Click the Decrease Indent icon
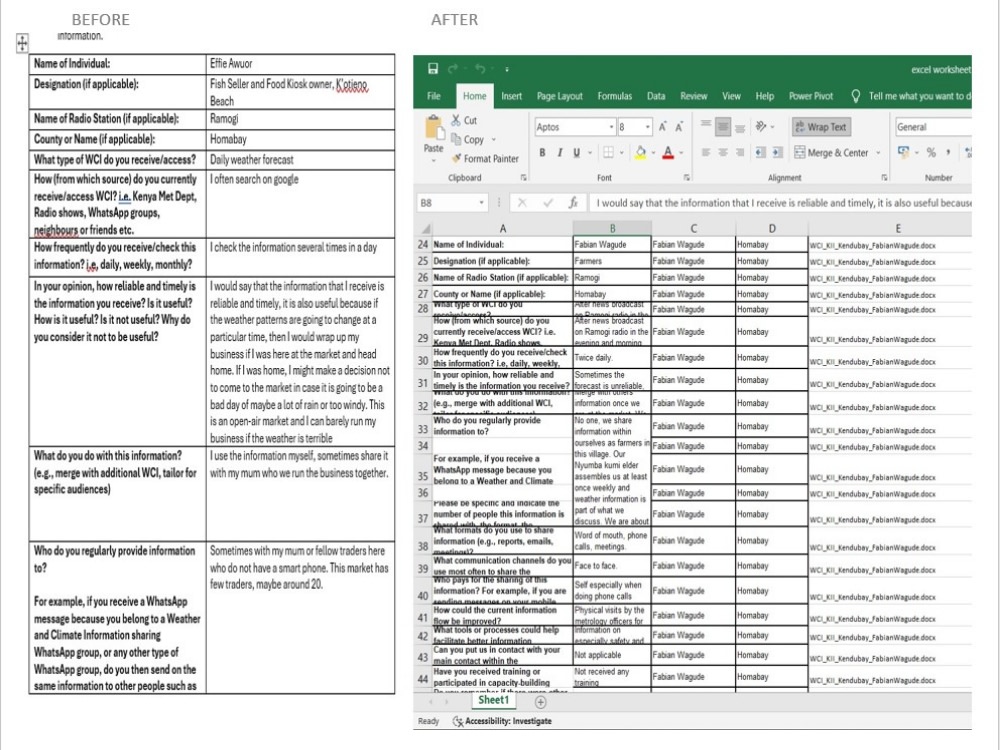 click(760, 152)
